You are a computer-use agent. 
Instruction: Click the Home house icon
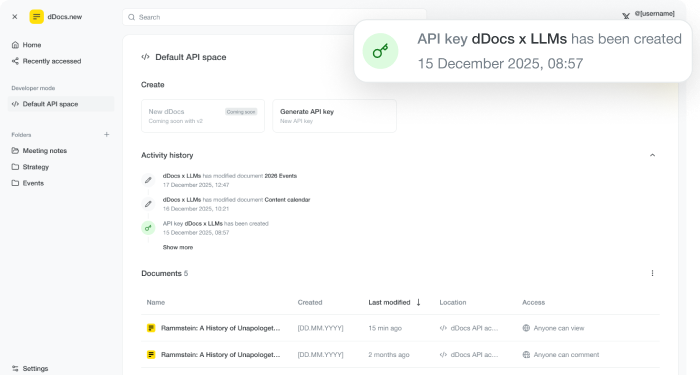click(15, 45)
